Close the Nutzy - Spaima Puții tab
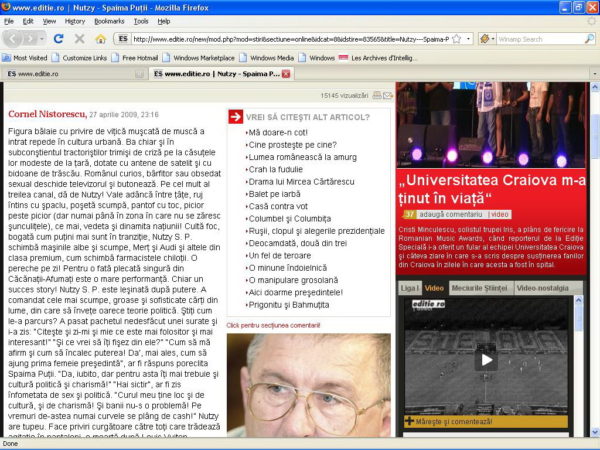The width and height of the screenshot is (600, 450). [x=288, y=73]
